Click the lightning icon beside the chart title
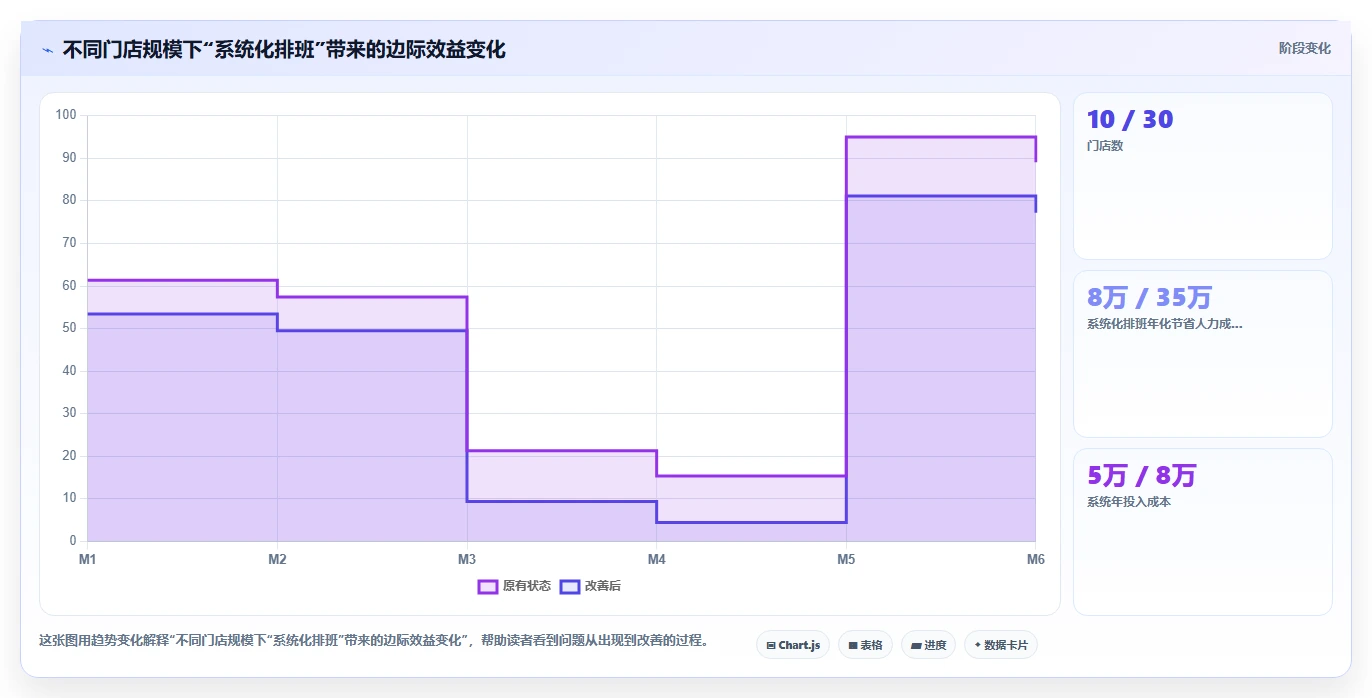Image resolution: width=1372 pixels, height=698 pixels. pos(47,50)
